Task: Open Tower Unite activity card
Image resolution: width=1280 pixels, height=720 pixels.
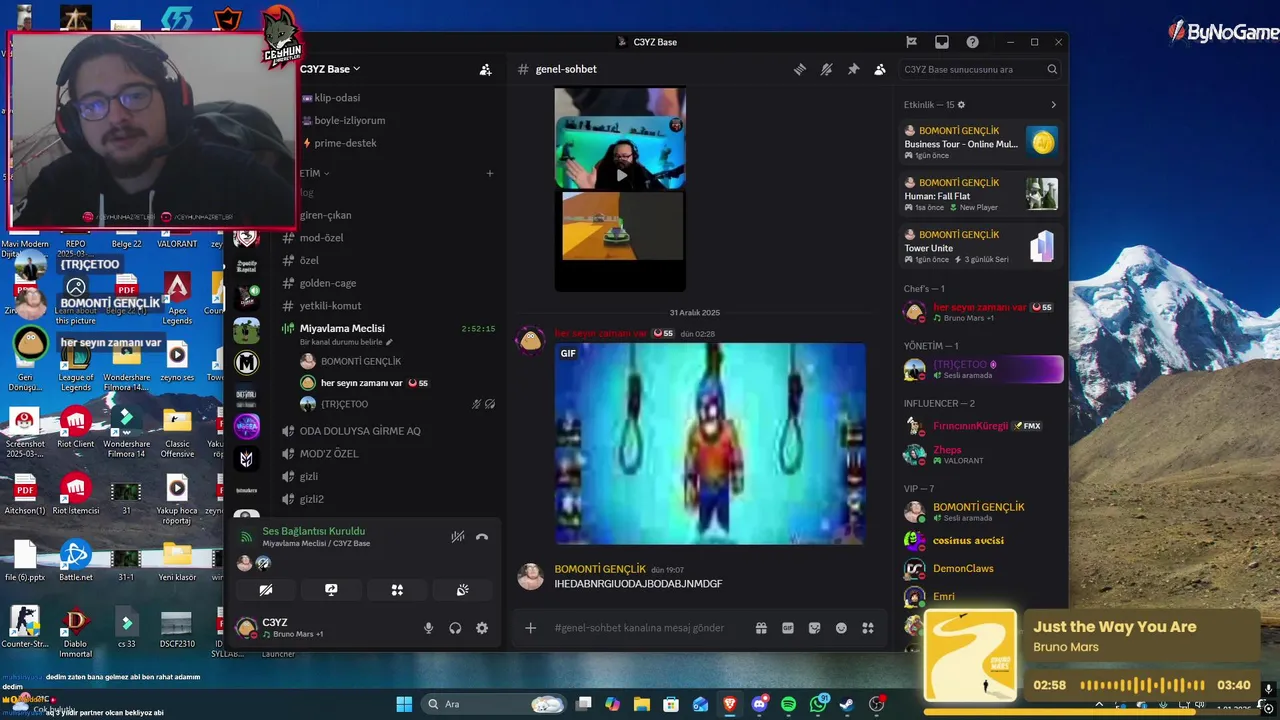Action: tap(981, 246)
